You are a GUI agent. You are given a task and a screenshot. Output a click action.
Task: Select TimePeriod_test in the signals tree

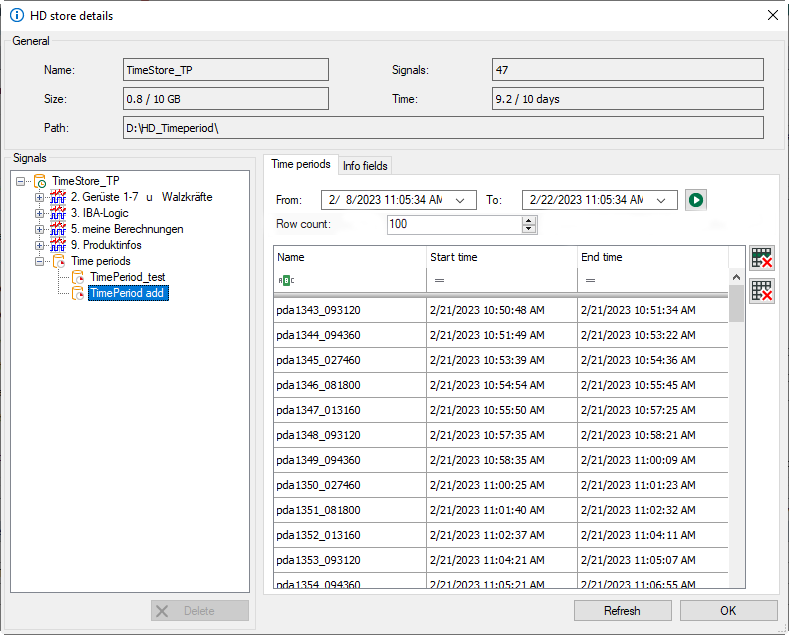(x=126, y=277)
